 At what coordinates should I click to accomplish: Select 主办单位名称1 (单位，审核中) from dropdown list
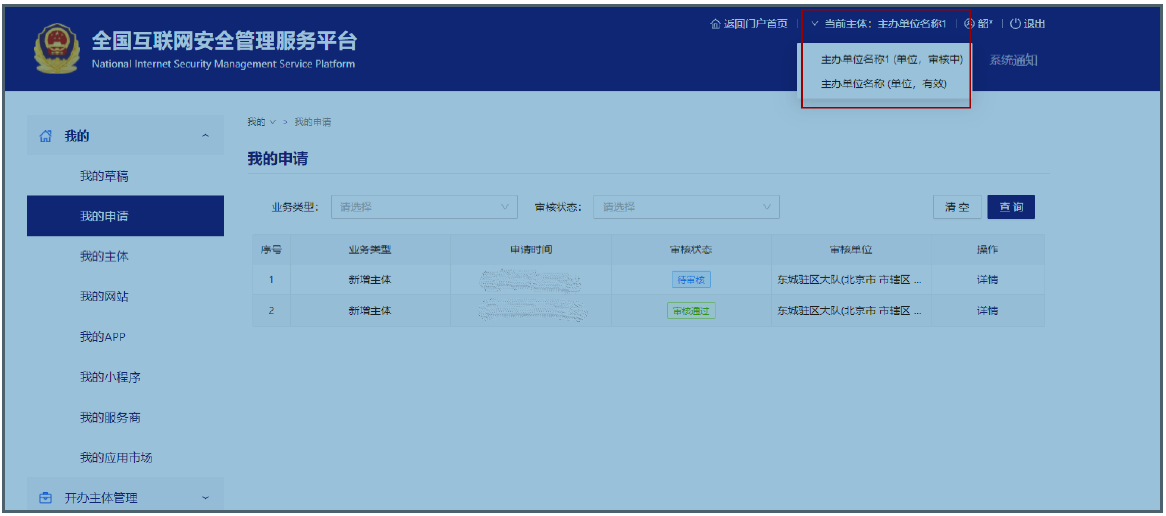(x=891, y=59)
